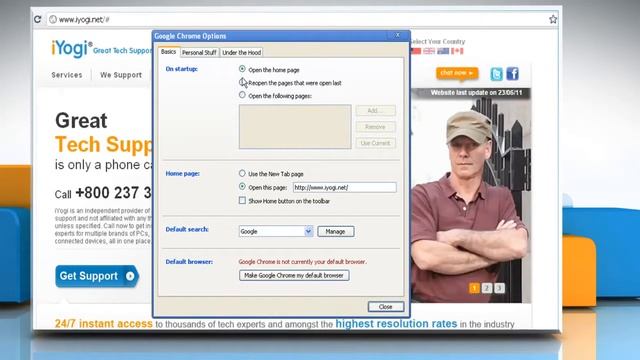Choose 'Open this page' radio option
640x360 pixels.
[242, 187]
